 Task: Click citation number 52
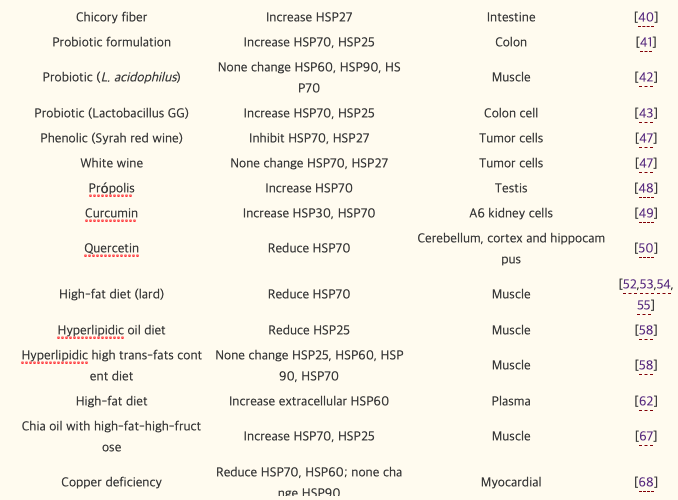(628, 284)
